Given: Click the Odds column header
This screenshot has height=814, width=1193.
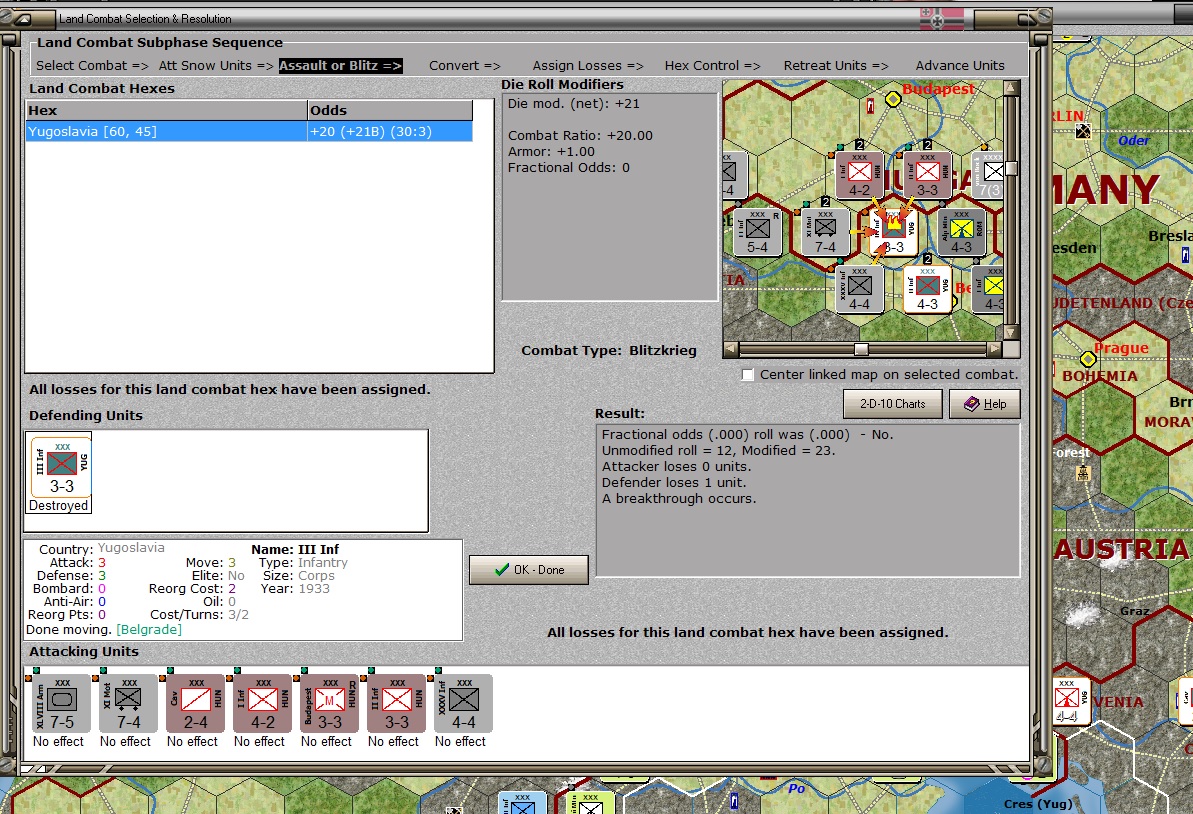Looking at the screenshot, I should pos(390,110).
